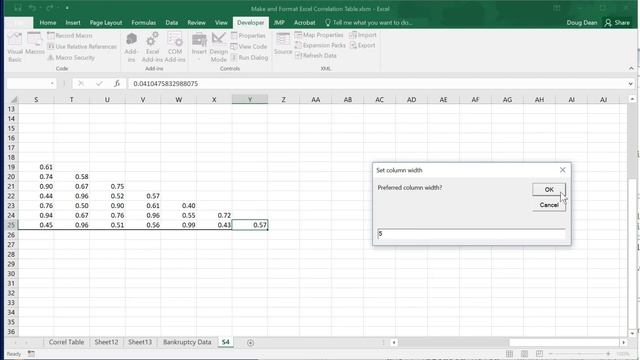
Task: Select the Bankruptcy Data sheet tab
Action: (x=187, y=342)
